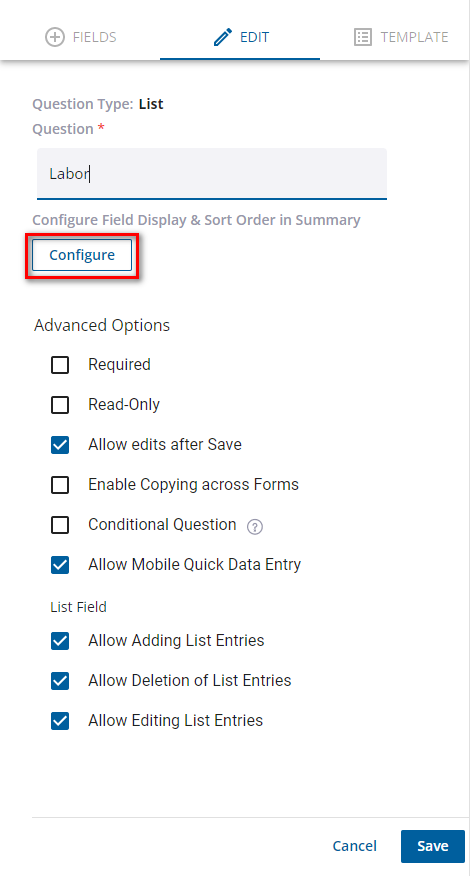This screenshot has height=876, width=470.
Task: Uncheck Allow Adding List Entries
Action: tap(60, 641)
